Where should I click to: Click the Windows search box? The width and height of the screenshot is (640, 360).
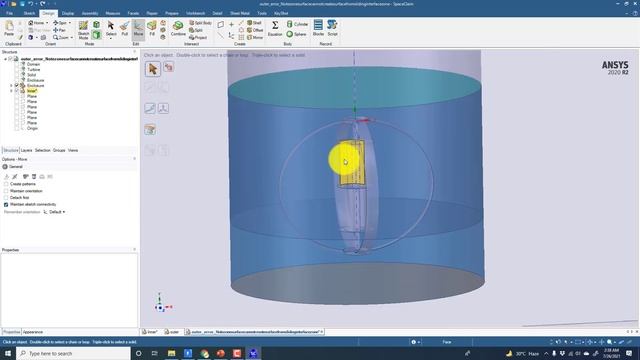tap(73, 353)
